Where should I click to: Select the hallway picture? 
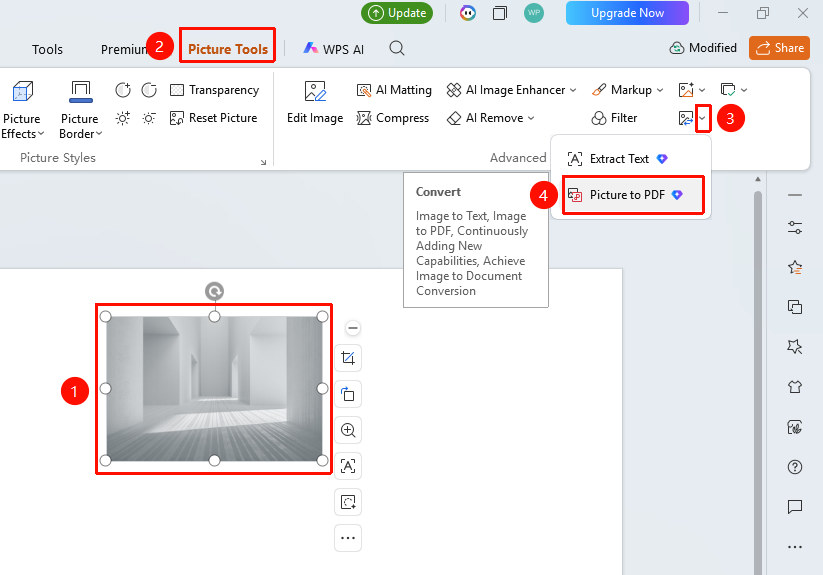(x=214, y=389)
